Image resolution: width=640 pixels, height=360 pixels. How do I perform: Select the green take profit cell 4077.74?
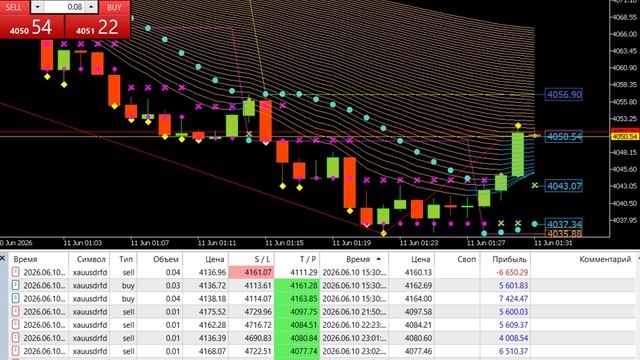(x=297, y=351)
